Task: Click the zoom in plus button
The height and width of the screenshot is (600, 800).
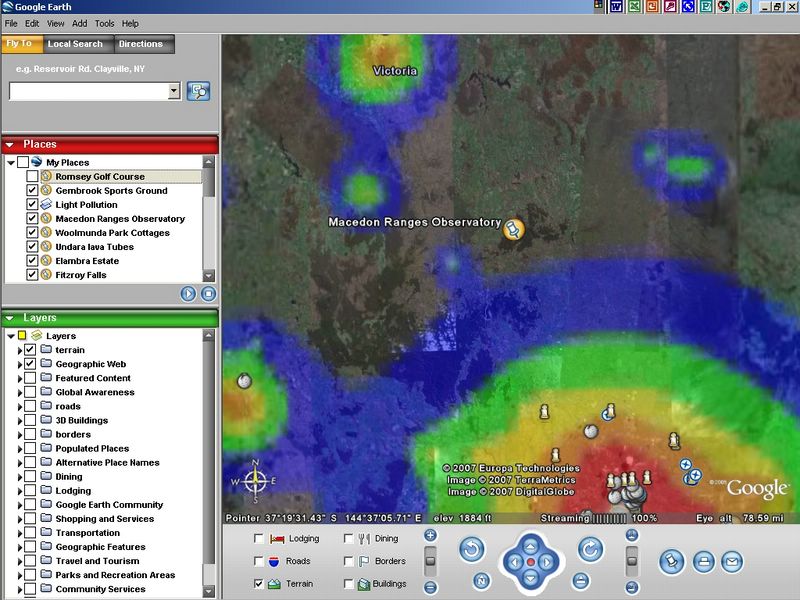Action: coord(431,535)
